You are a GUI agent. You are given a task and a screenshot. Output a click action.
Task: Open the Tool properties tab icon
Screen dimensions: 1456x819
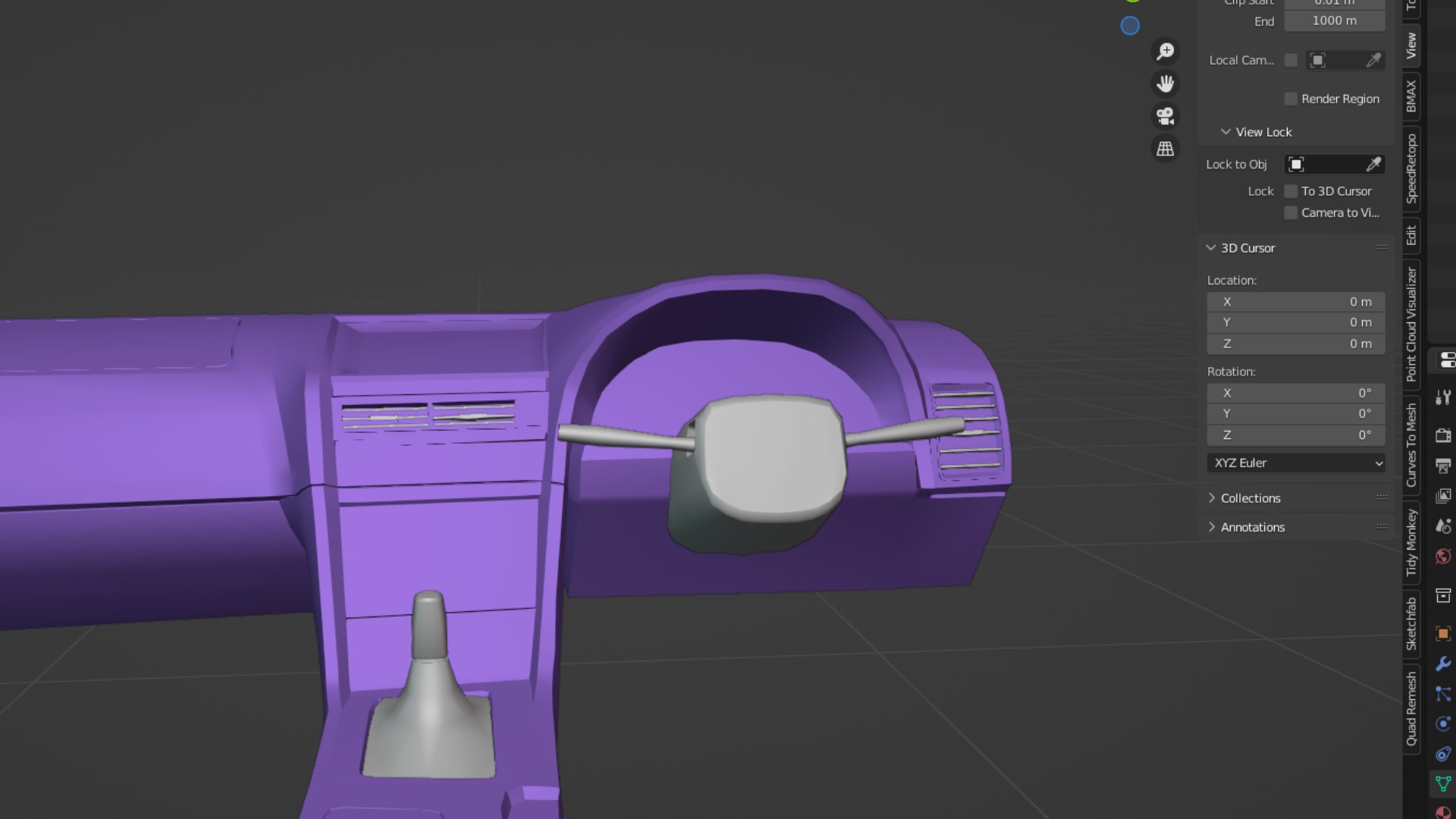click(1442, 397)
